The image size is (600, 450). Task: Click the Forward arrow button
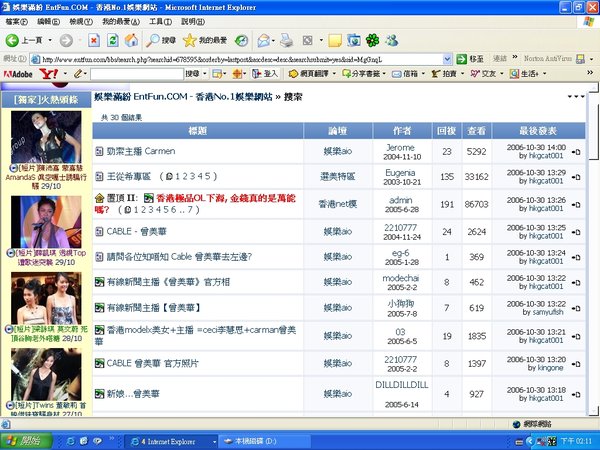[x=66, y=40]
